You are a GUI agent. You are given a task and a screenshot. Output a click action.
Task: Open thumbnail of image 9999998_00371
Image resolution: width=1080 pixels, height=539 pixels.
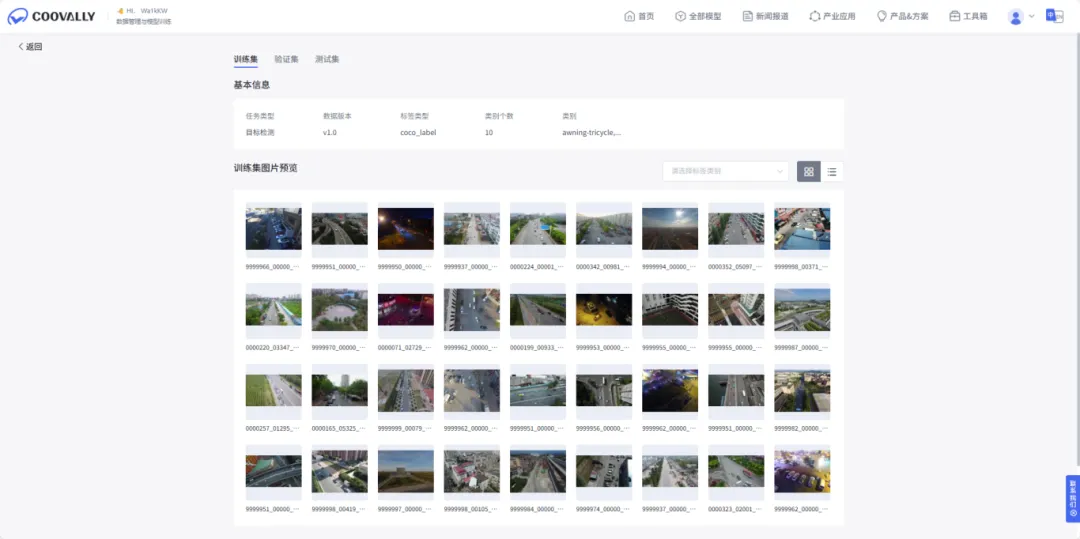pyautogui.click(x=802, y=229)
